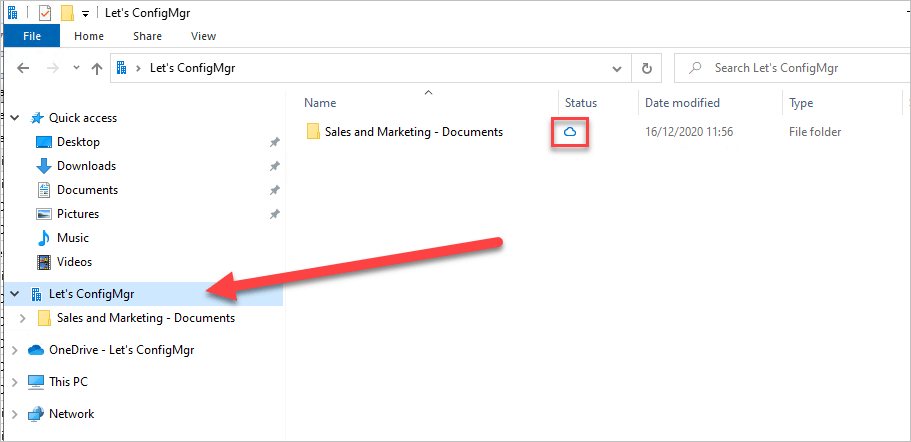
Task: Select Let's ConfigMgr in the navigation pane
Action: (x=91, y=294)
